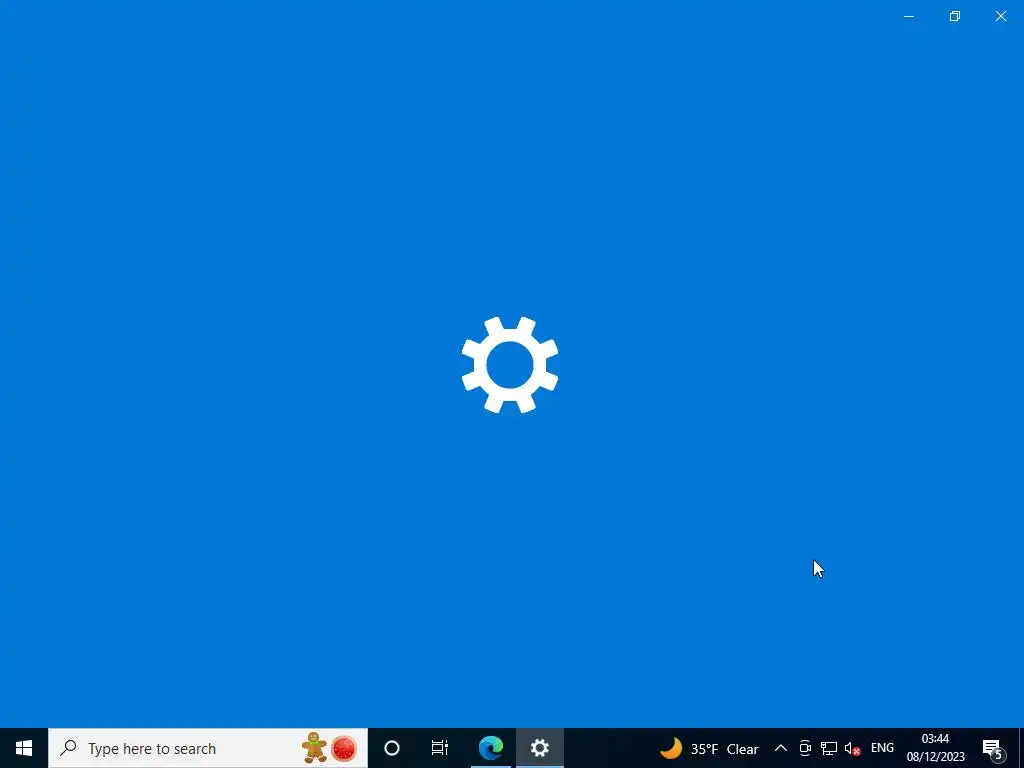Open the clock showing 03:44
The width and height of the screenshot is (1024, 768).
point(935,748)
